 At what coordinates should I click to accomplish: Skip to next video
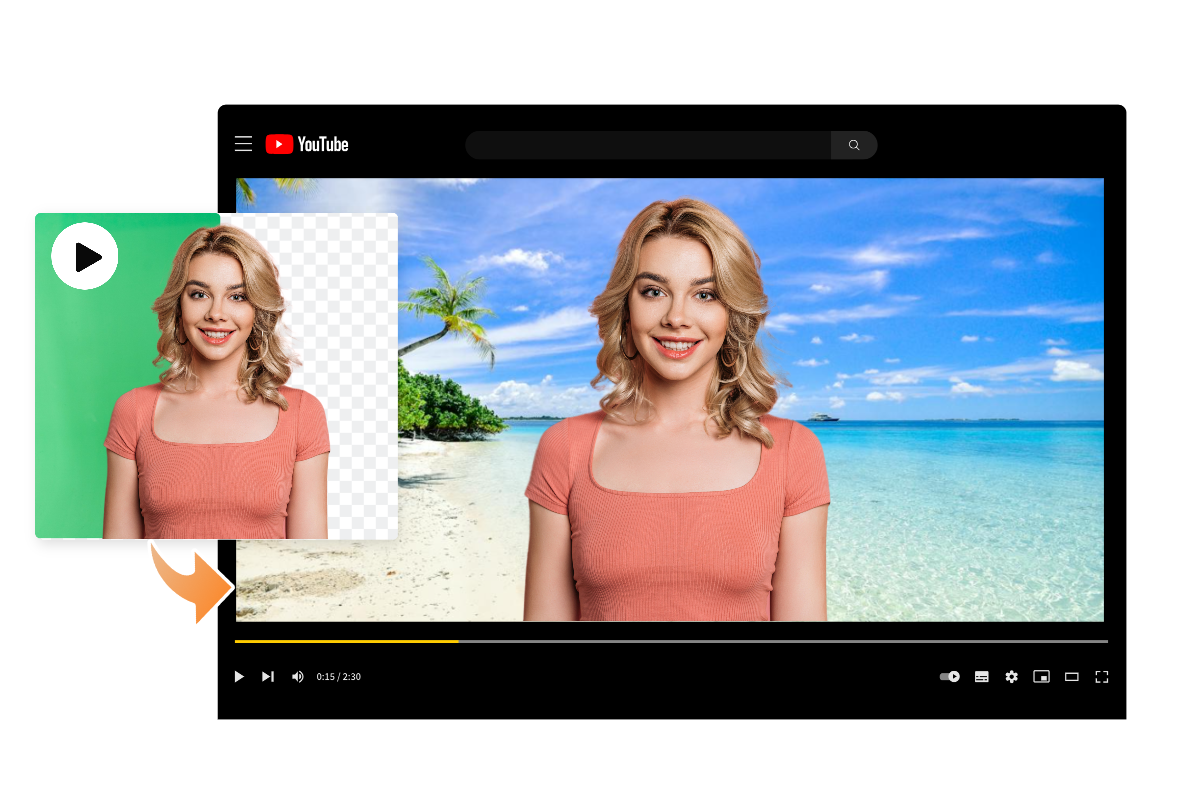[267, 677]
